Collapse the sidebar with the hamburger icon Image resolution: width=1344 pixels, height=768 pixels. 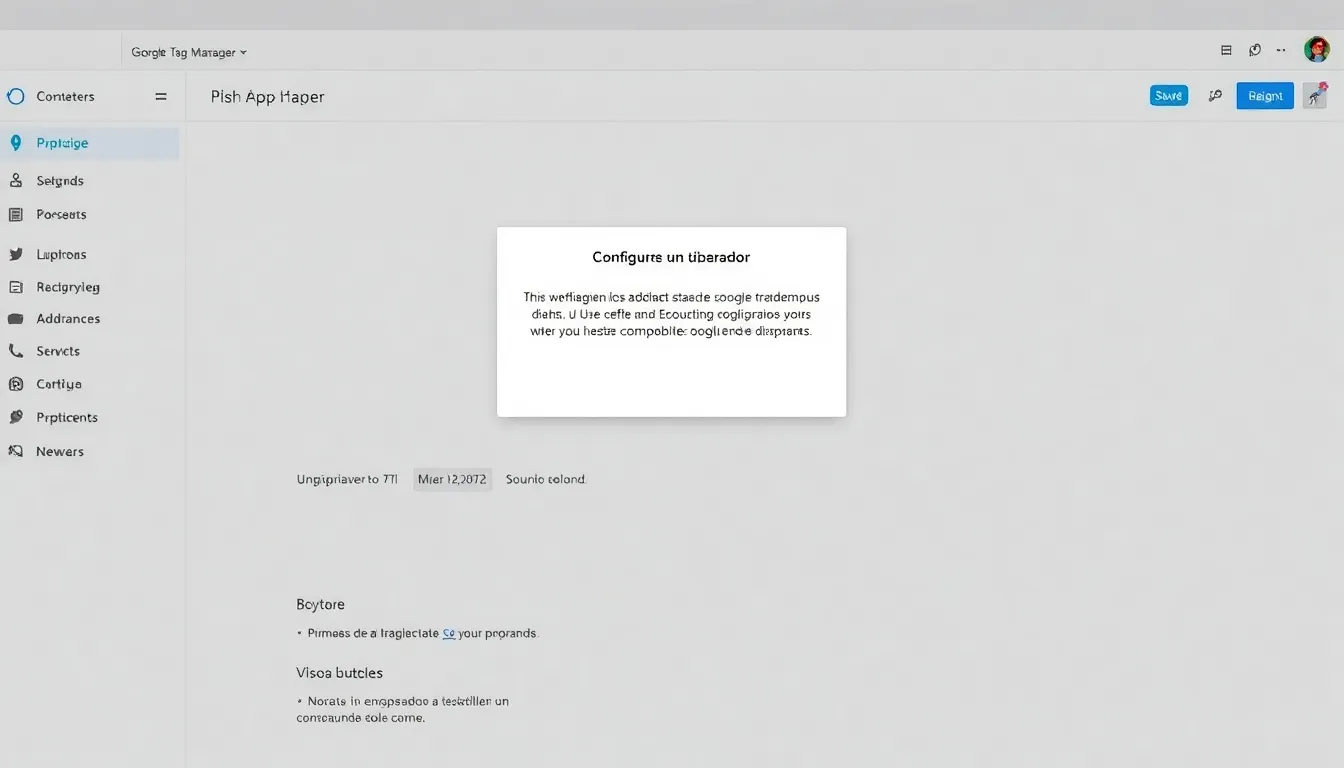tap(160, 96)
